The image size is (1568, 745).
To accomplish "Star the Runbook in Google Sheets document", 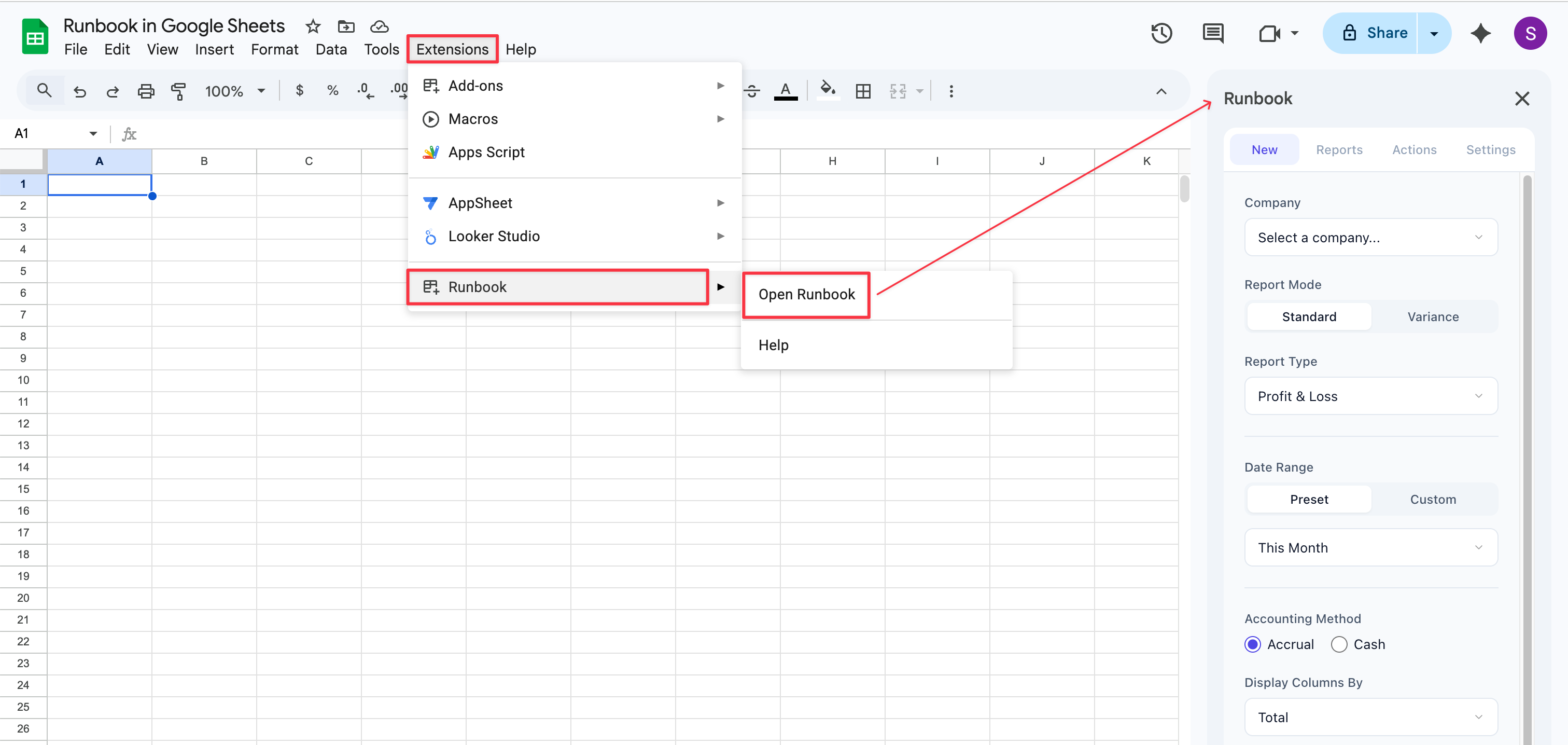I will pyautogui.click(x=313, y=26).
